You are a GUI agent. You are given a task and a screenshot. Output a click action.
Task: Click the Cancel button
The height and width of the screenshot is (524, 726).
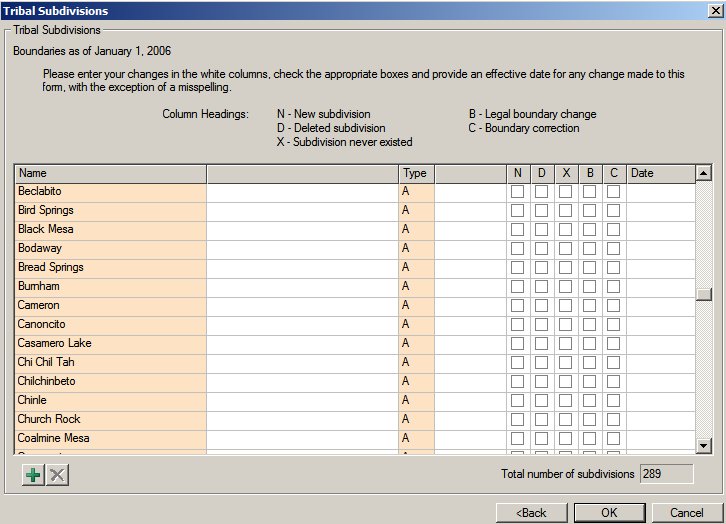pyautogui.click(x=686, y=513)
